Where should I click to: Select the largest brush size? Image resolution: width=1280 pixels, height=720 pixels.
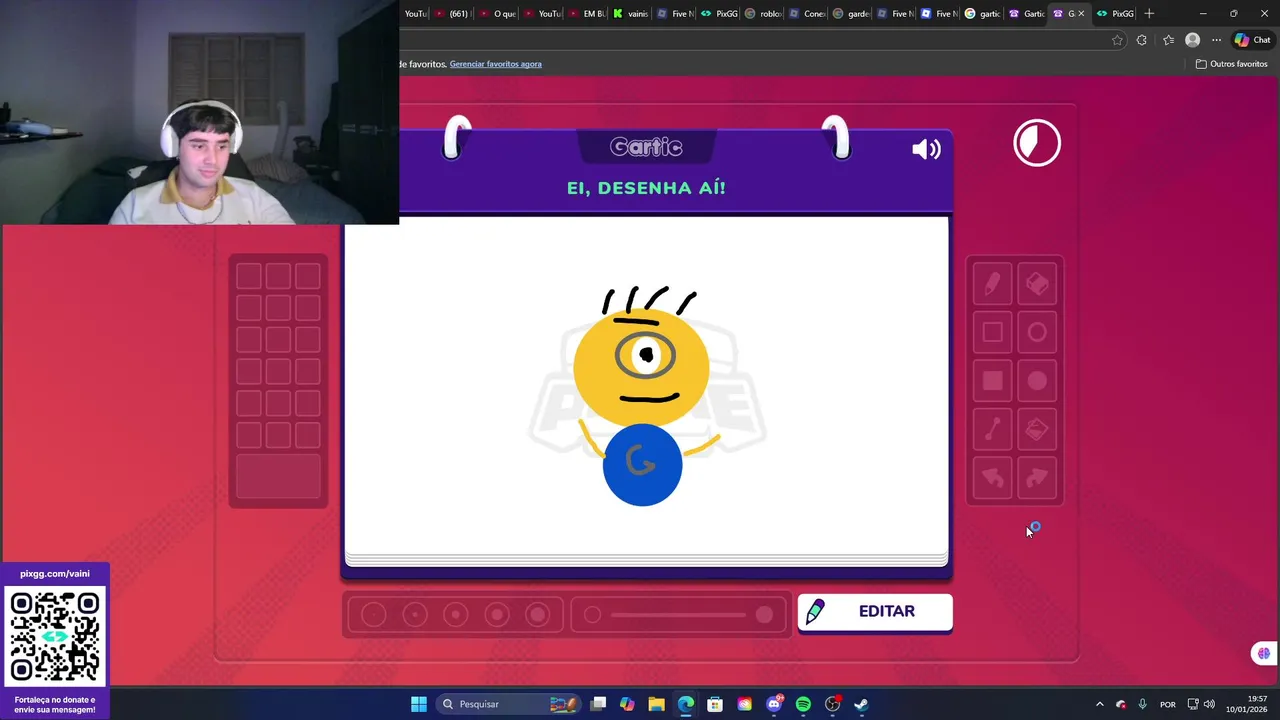pos(538,615)
